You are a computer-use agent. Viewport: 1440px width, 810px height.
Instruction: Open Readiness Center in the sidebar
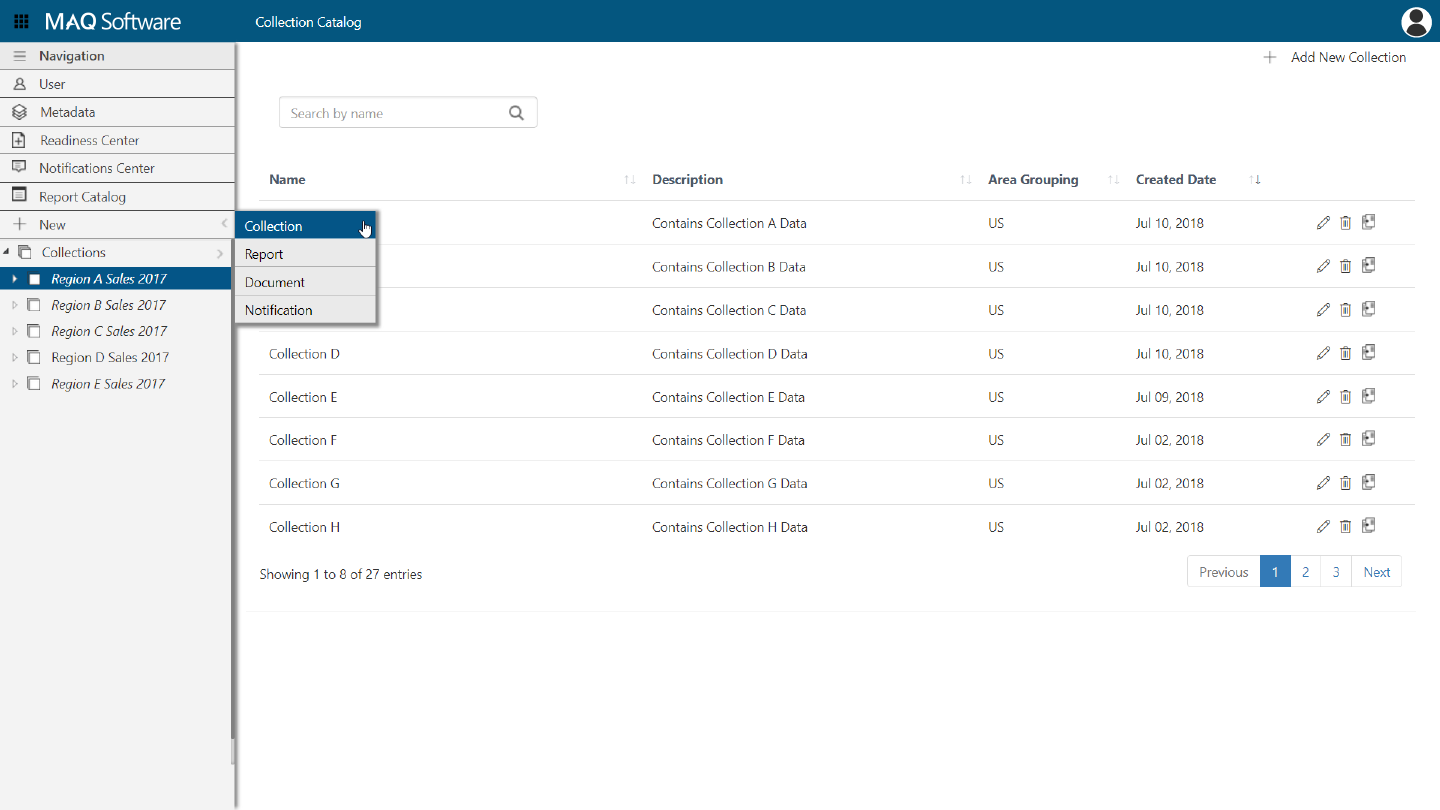116,140
